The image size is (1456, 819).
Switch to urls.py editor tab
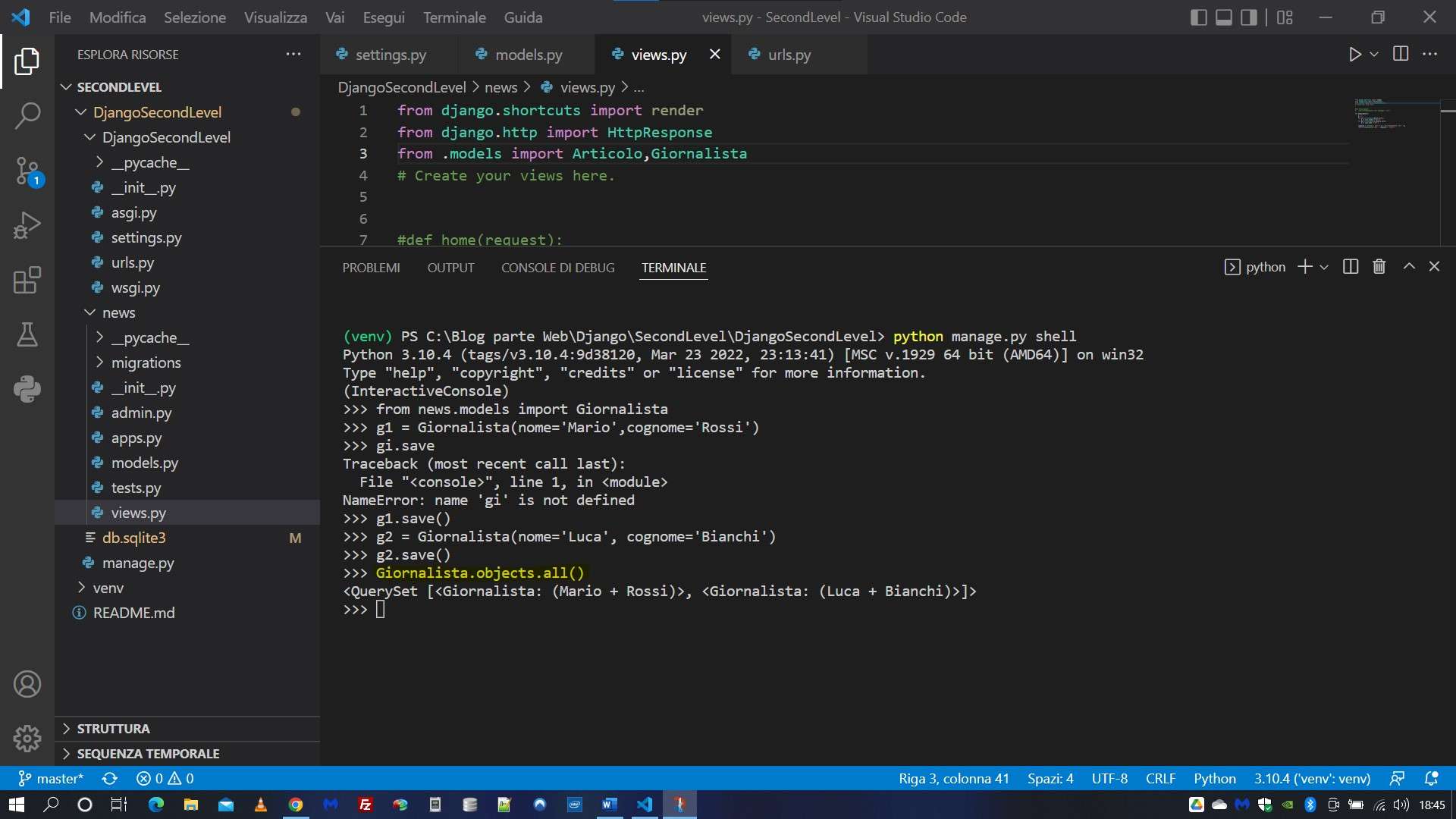(789, 55)
